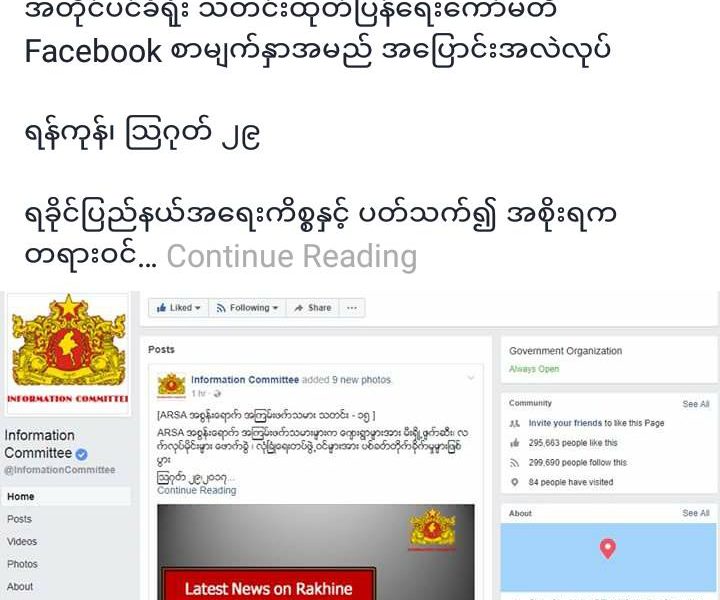Click the globe public-privacy icon under the post
The image size is (720, 600).
(x=217, y=393)
